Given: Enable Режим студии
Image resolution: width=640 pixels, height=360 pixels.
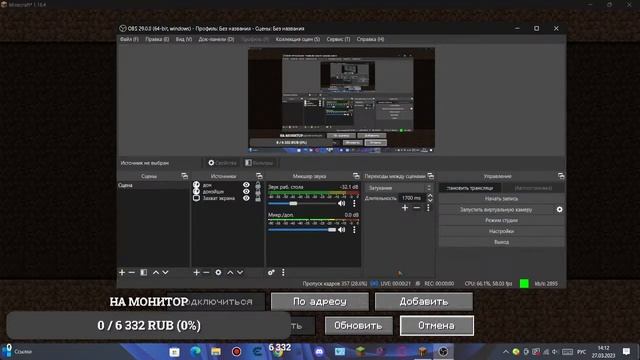Looking at the screenshot, I should 502,220.
